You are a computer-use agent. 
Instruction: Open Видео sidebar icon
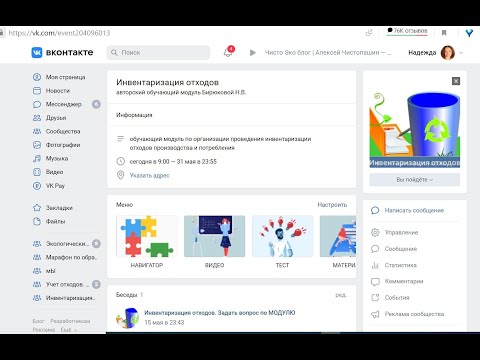[37, 172]
